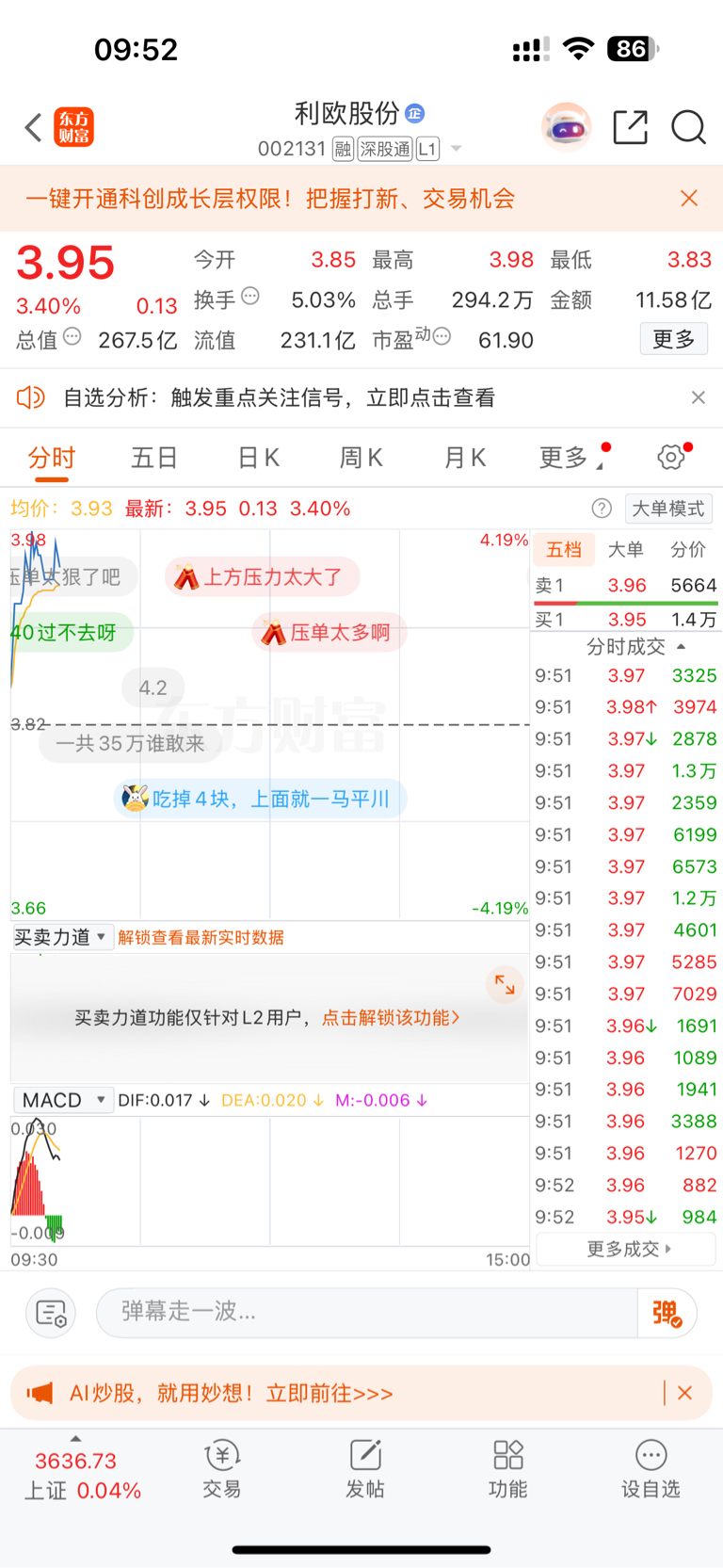
Task: Tap the back arrow icon
Action: click(34, 127)
